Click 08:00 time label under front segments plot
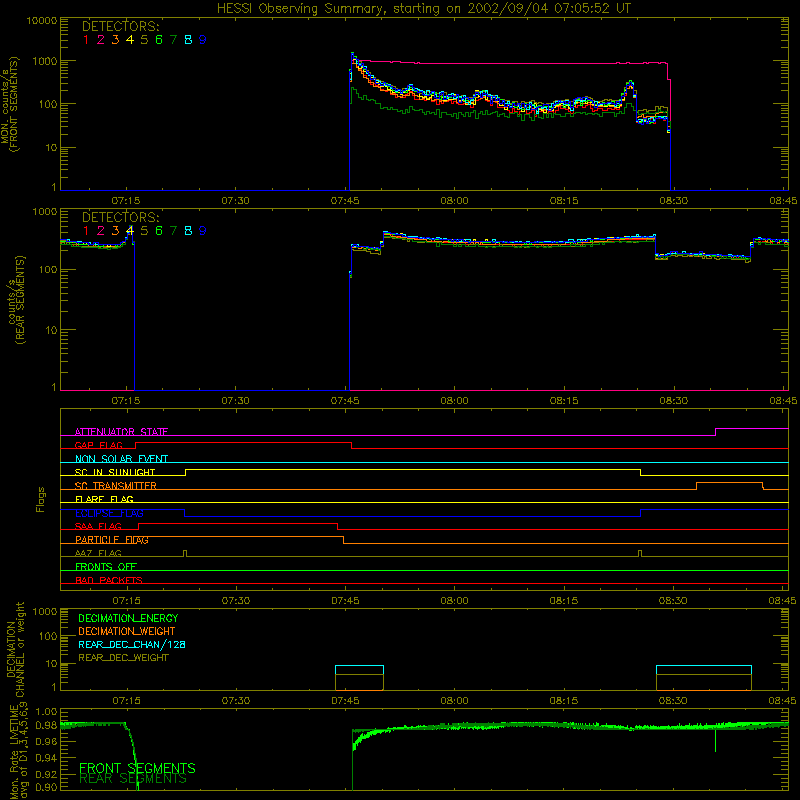Viewport: 800px width, 800px height. [454, 201]
